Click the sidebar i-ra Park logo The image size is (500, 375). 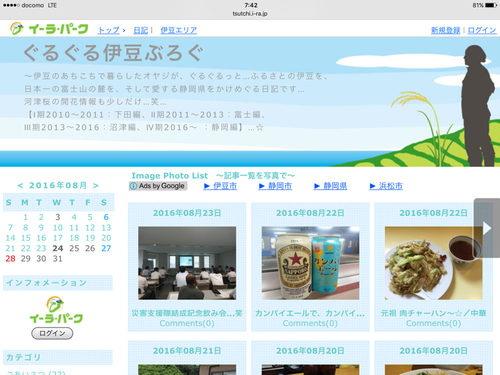point(56,310)
